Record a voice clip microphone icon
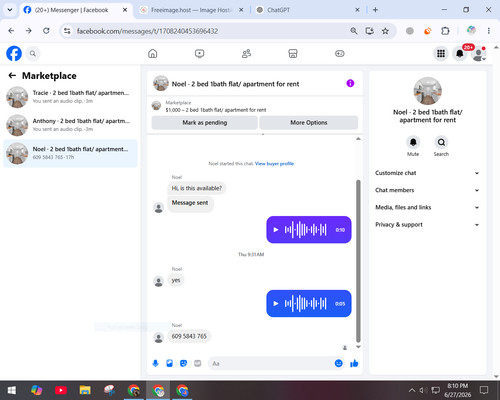Screen dimensions: 500x400 click(x=155, y=363)
